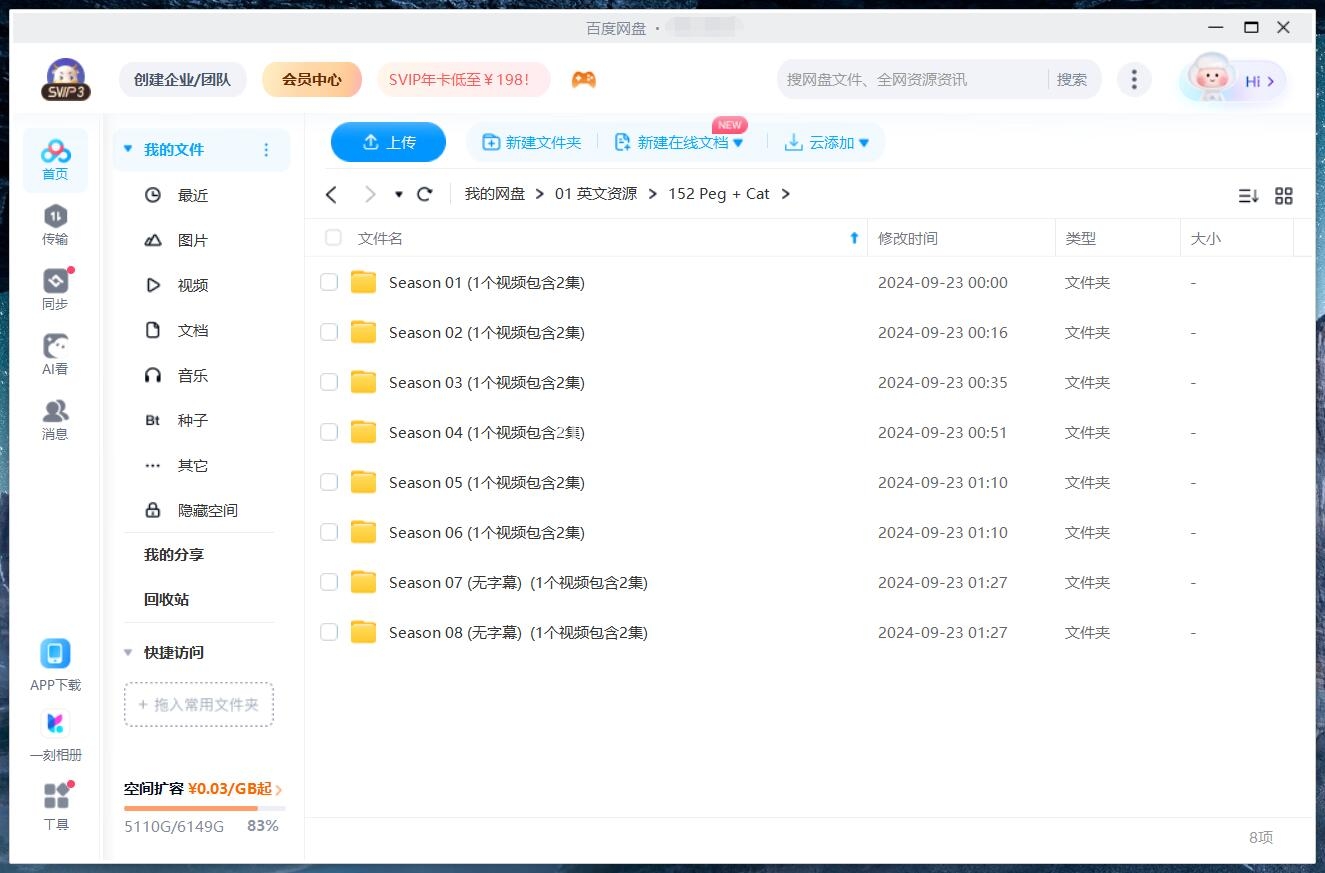The width and height of the screenshot is (1325, 873).
Task: Select all files using header checkbox
Action: point(332,238)
